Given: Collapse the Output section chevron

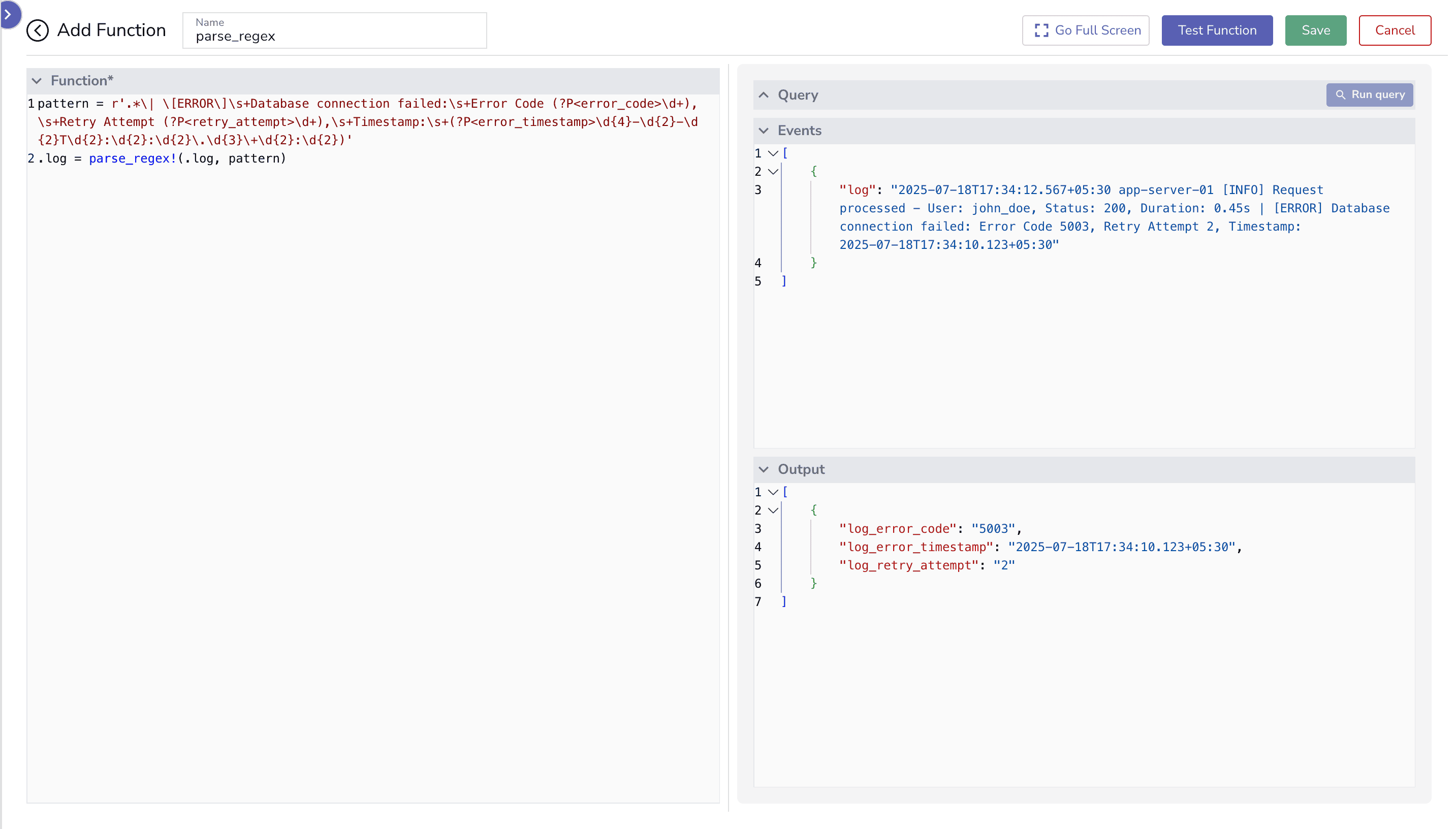Looking at the screenshot, I should click(764, 469).
